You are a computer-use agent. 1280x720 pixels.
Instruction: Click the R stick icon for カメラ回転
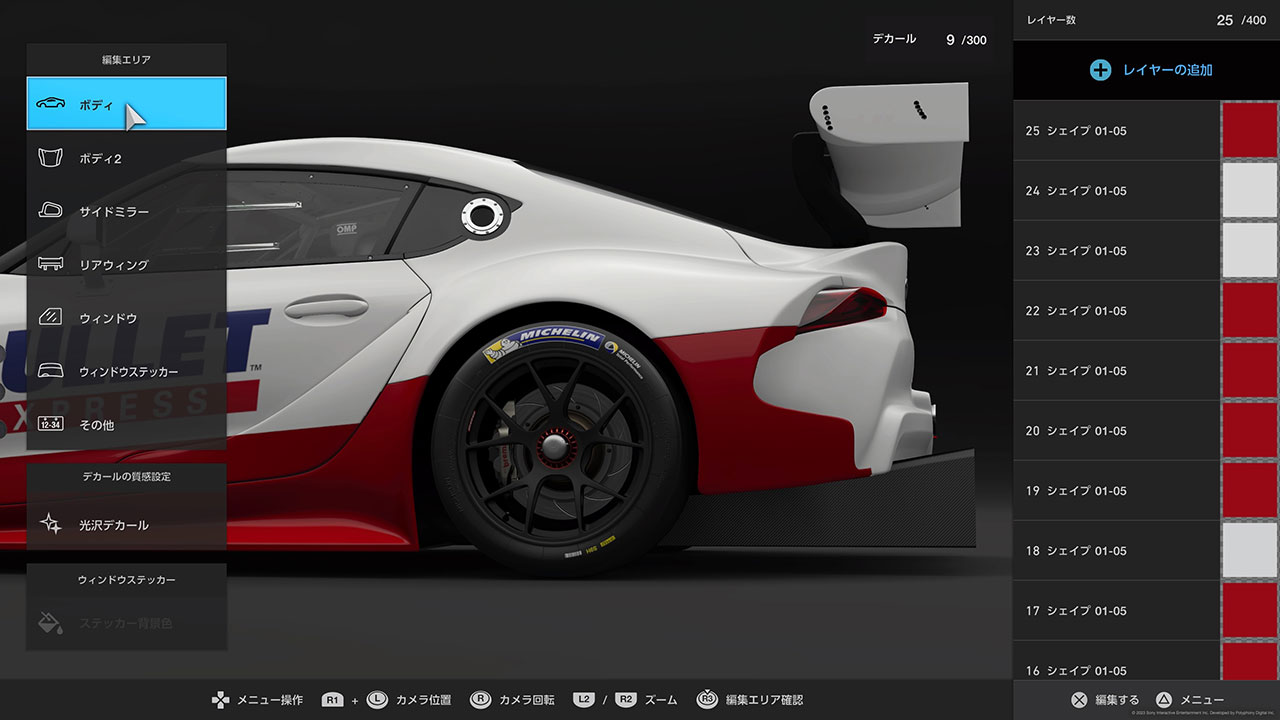(x=480, y=700)
